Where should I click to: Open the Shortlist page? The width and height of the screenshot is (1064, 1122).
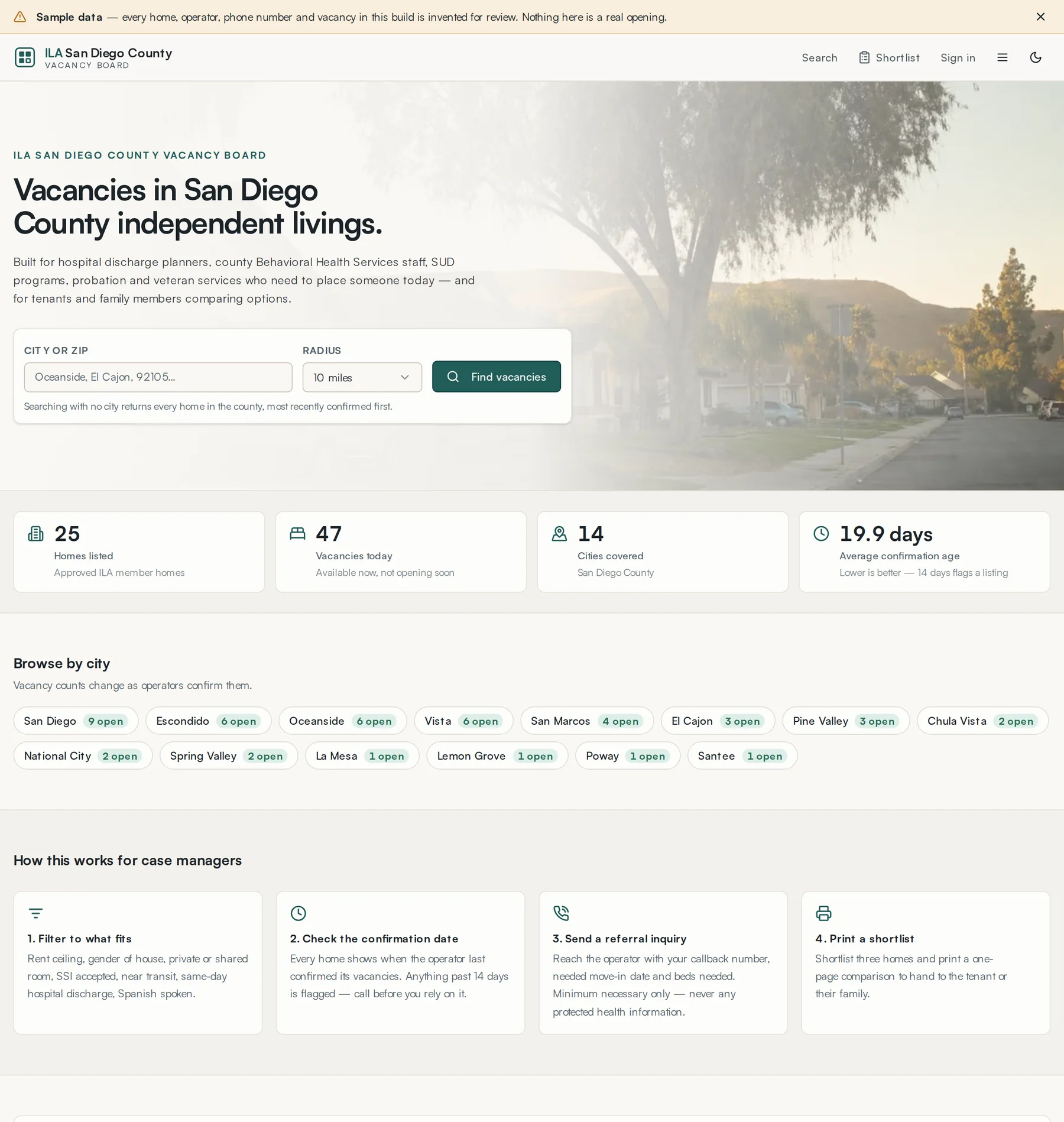pos(888,57)
